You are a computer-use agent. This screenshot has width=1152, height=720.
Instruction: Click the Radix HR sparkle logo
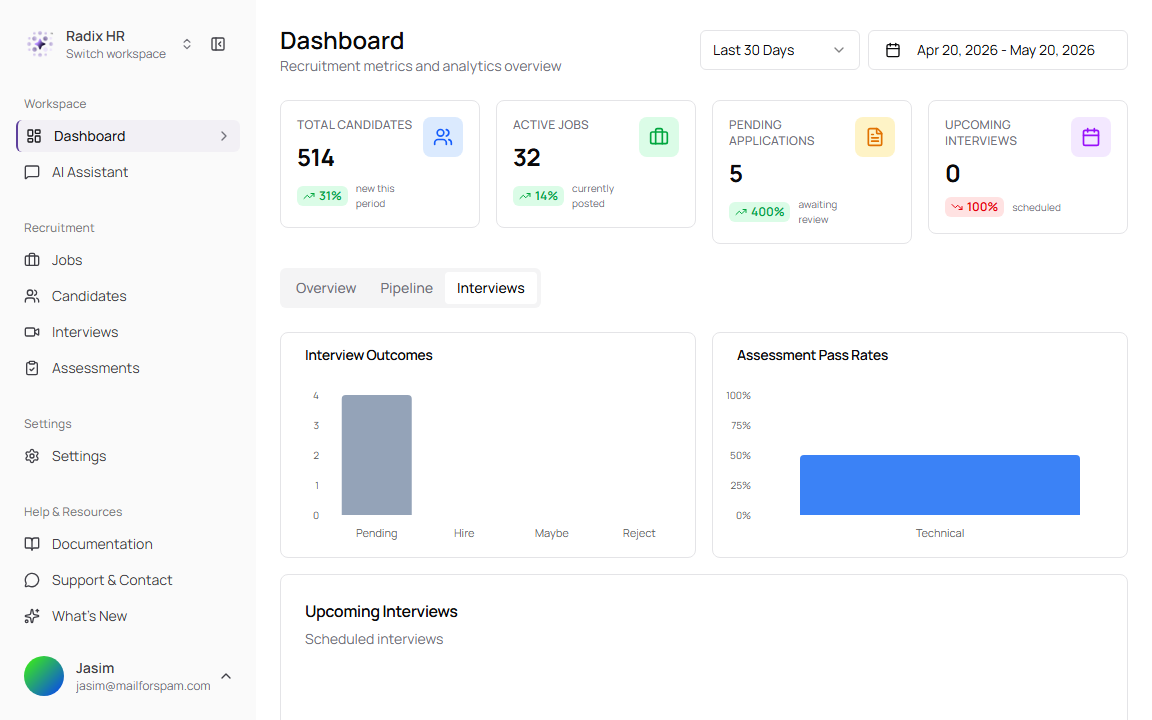pos(40,44)
